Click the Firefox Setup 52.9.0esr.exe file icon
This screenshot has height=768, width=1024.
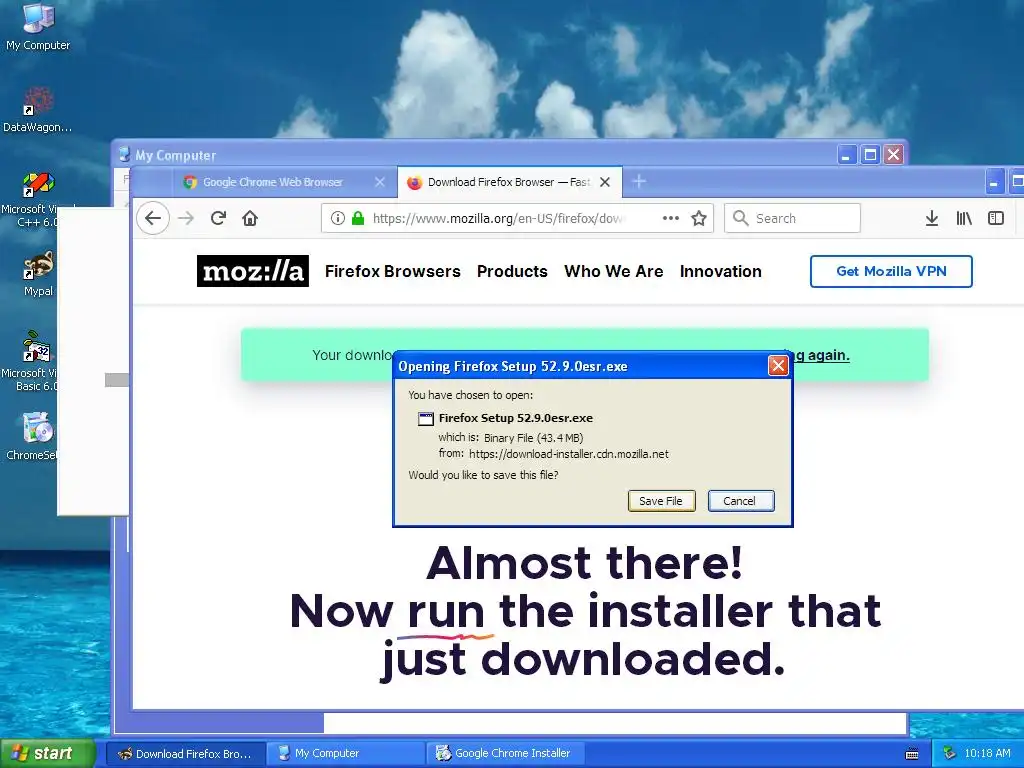(x=426, y=419)
